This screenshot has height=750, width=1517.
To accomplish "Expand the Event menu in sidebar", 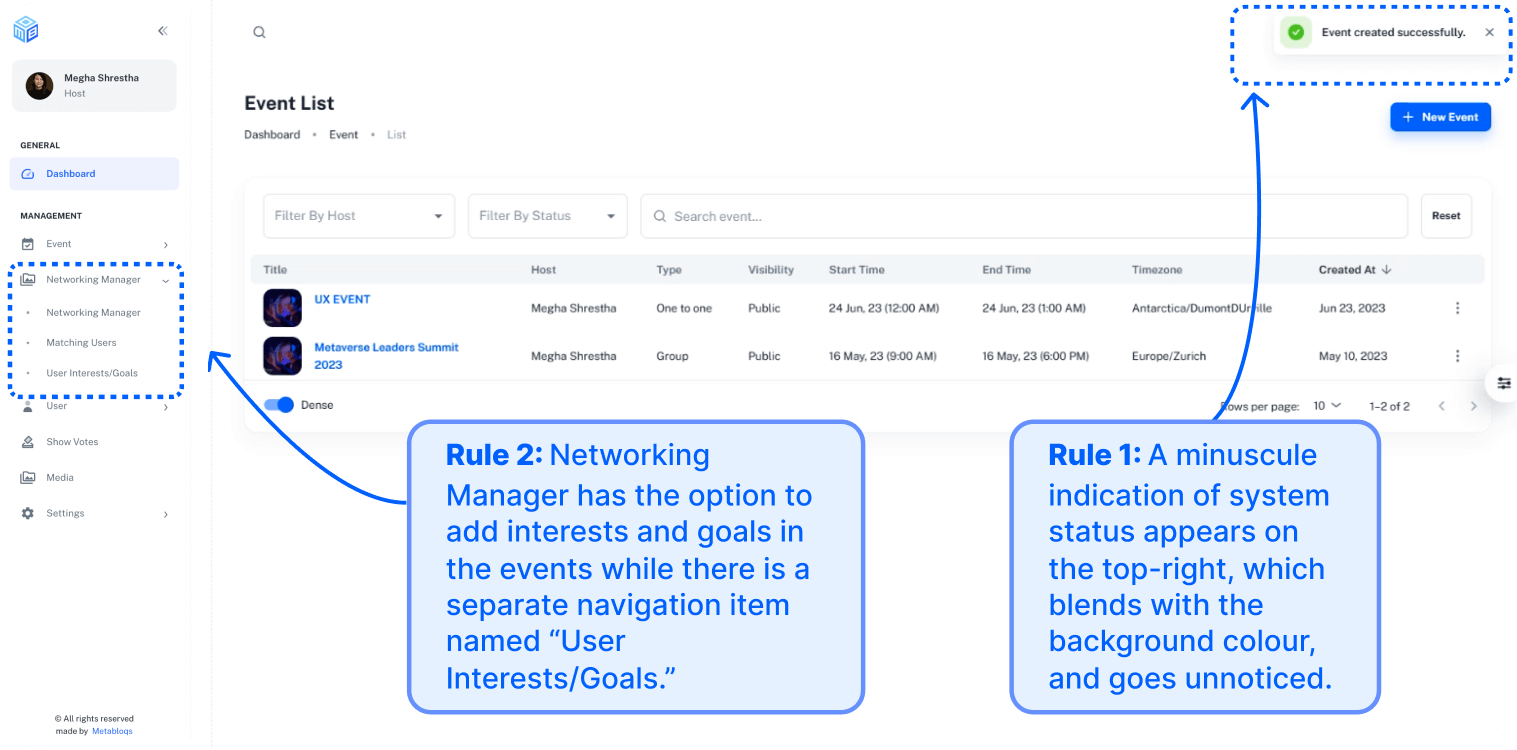I will pyautogui.click(x=95, y=244).
